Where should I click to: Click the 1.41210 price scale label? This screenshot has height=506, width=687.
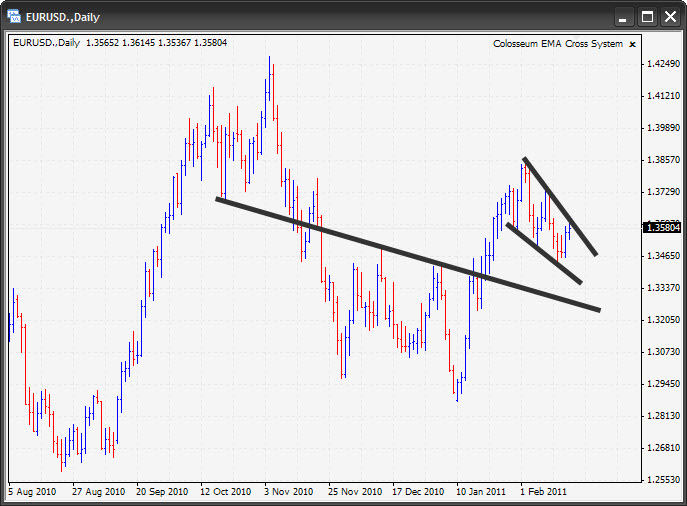point(663,96)
